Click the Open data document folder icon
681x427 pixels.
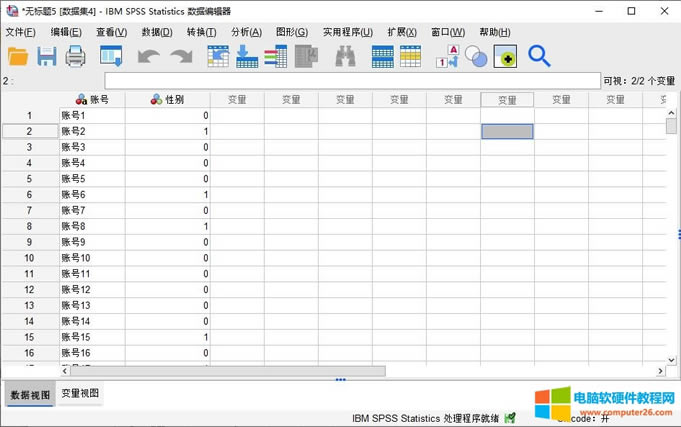click(18, 57)
